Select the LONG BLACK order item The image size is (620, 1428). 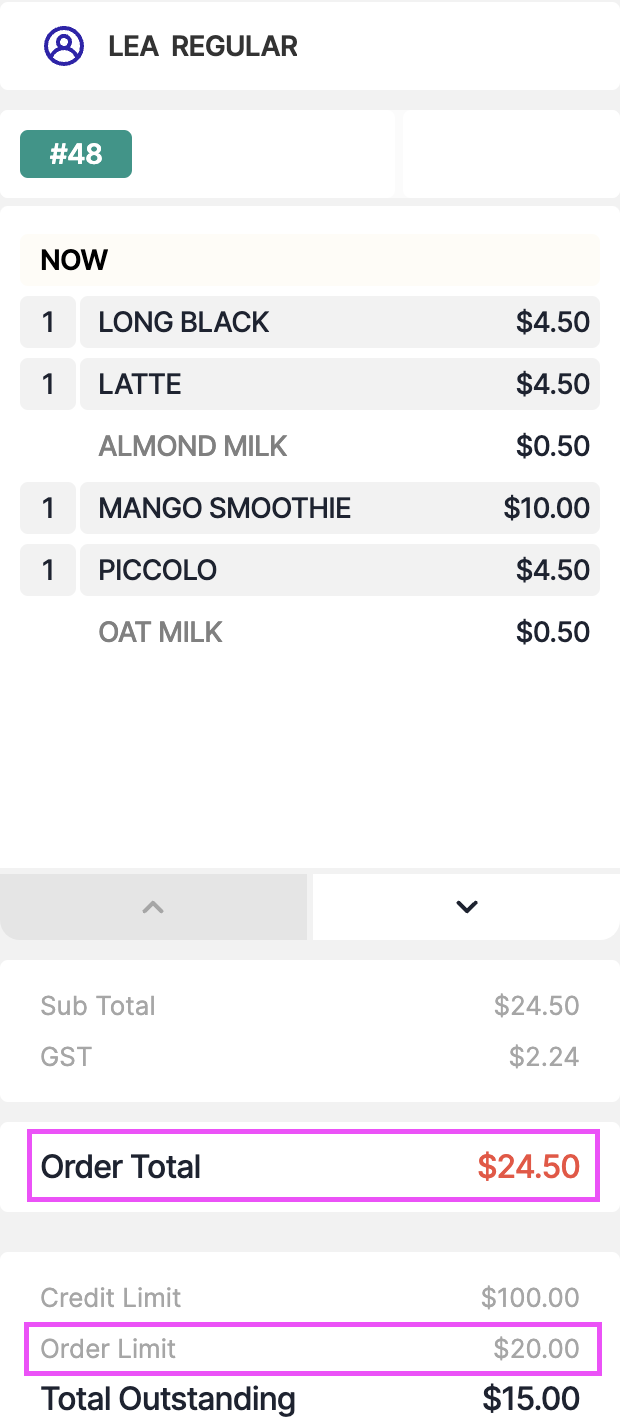tap(340, 322)
